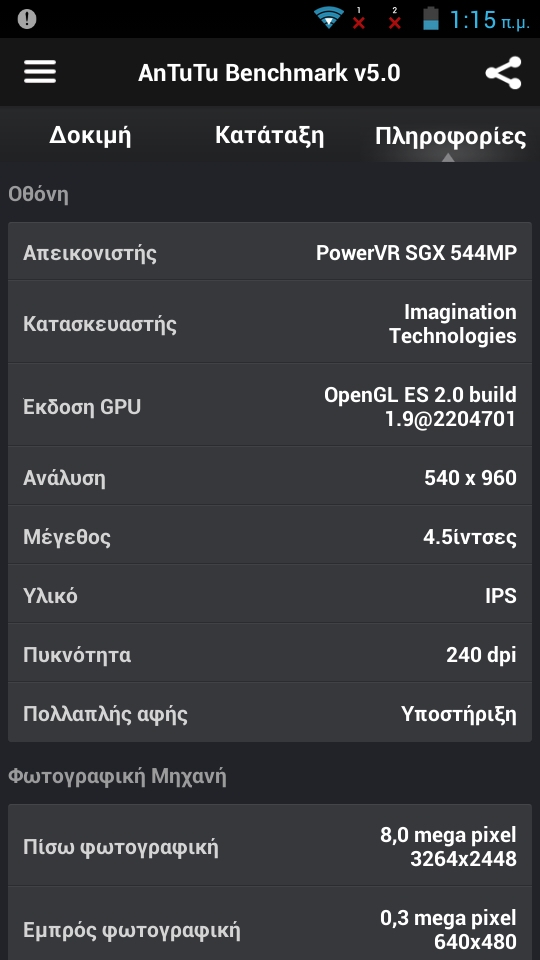540x960 pixels.
Task: Tap the Υλικό IPS row
Action: [x=269, y=594]
